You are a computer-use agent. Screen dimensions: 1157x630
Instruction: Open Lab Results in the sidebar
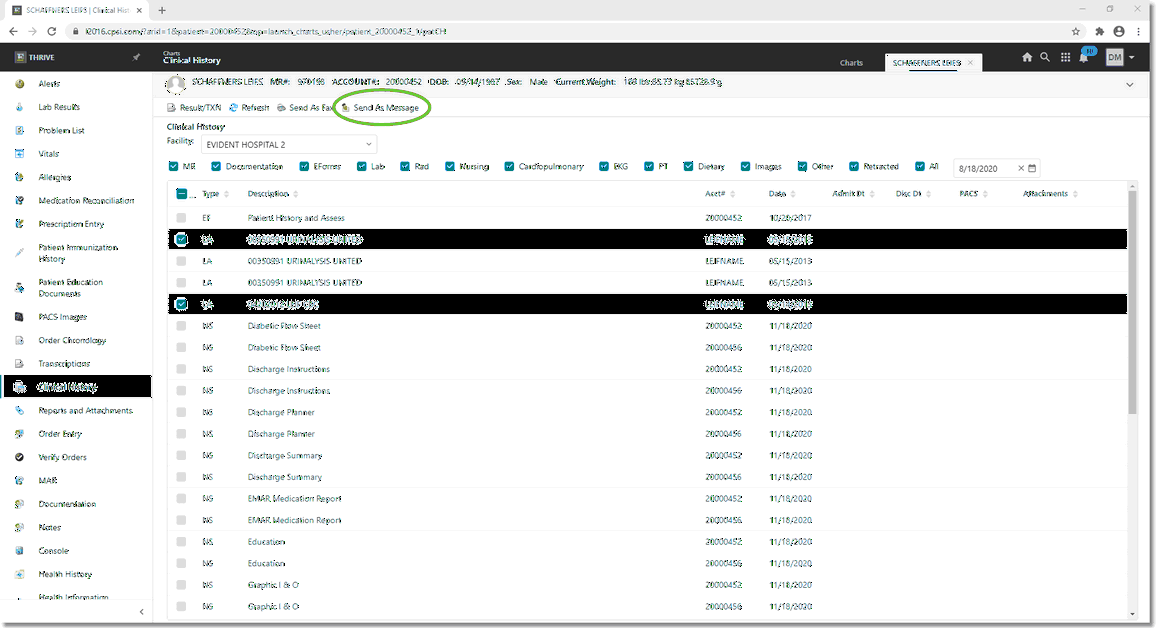[x=59, y=107]
